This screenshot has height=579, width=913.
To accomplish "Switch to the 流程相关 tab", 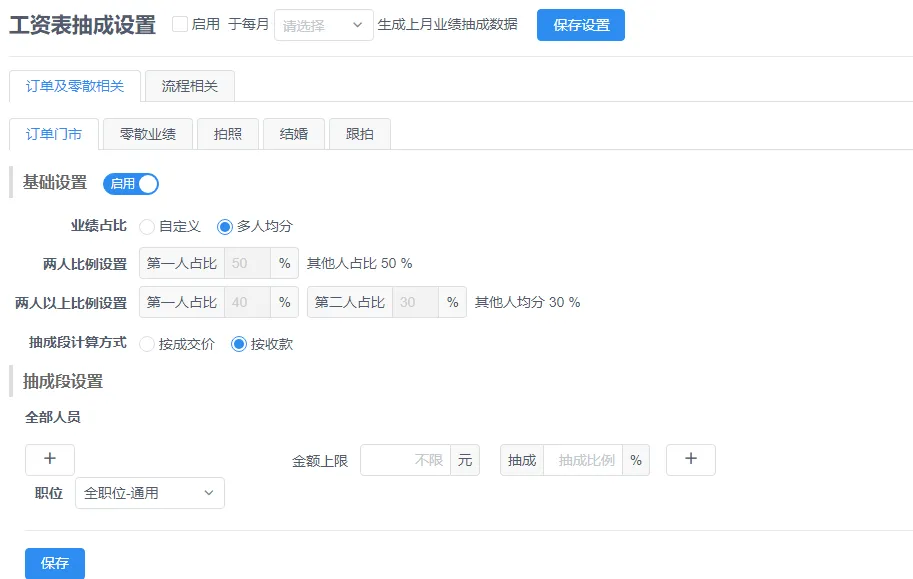I will coord(189,86).
